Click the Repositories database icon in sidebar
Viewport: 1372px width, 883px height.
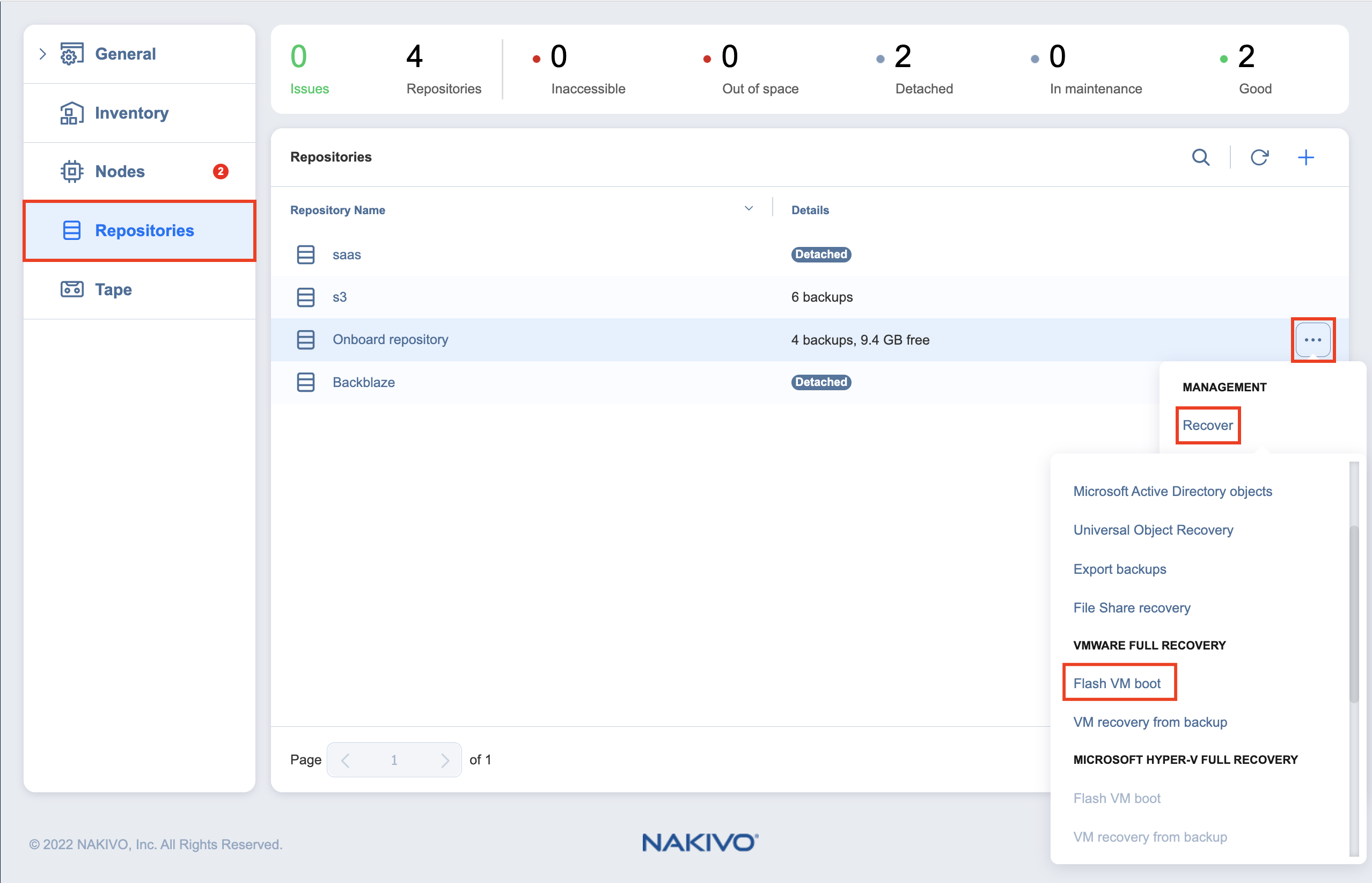point(72,230)
